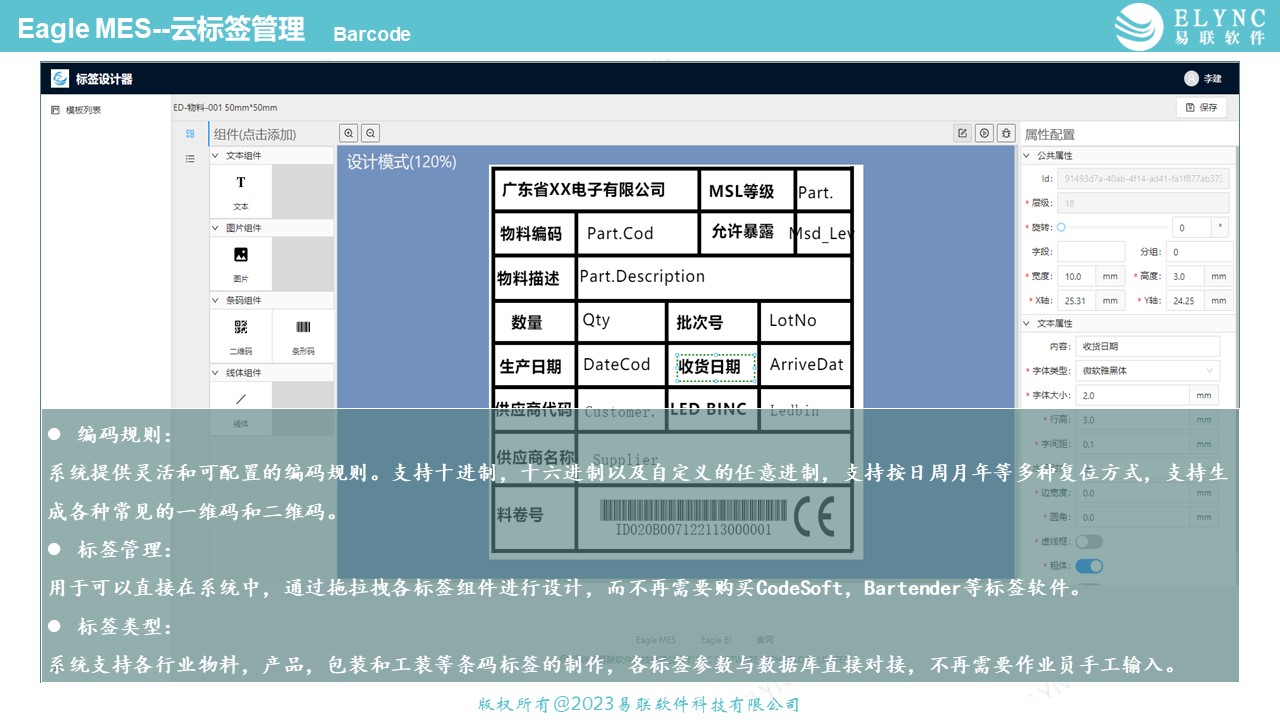Select the 物料编码 label cell

coord(531,234)
